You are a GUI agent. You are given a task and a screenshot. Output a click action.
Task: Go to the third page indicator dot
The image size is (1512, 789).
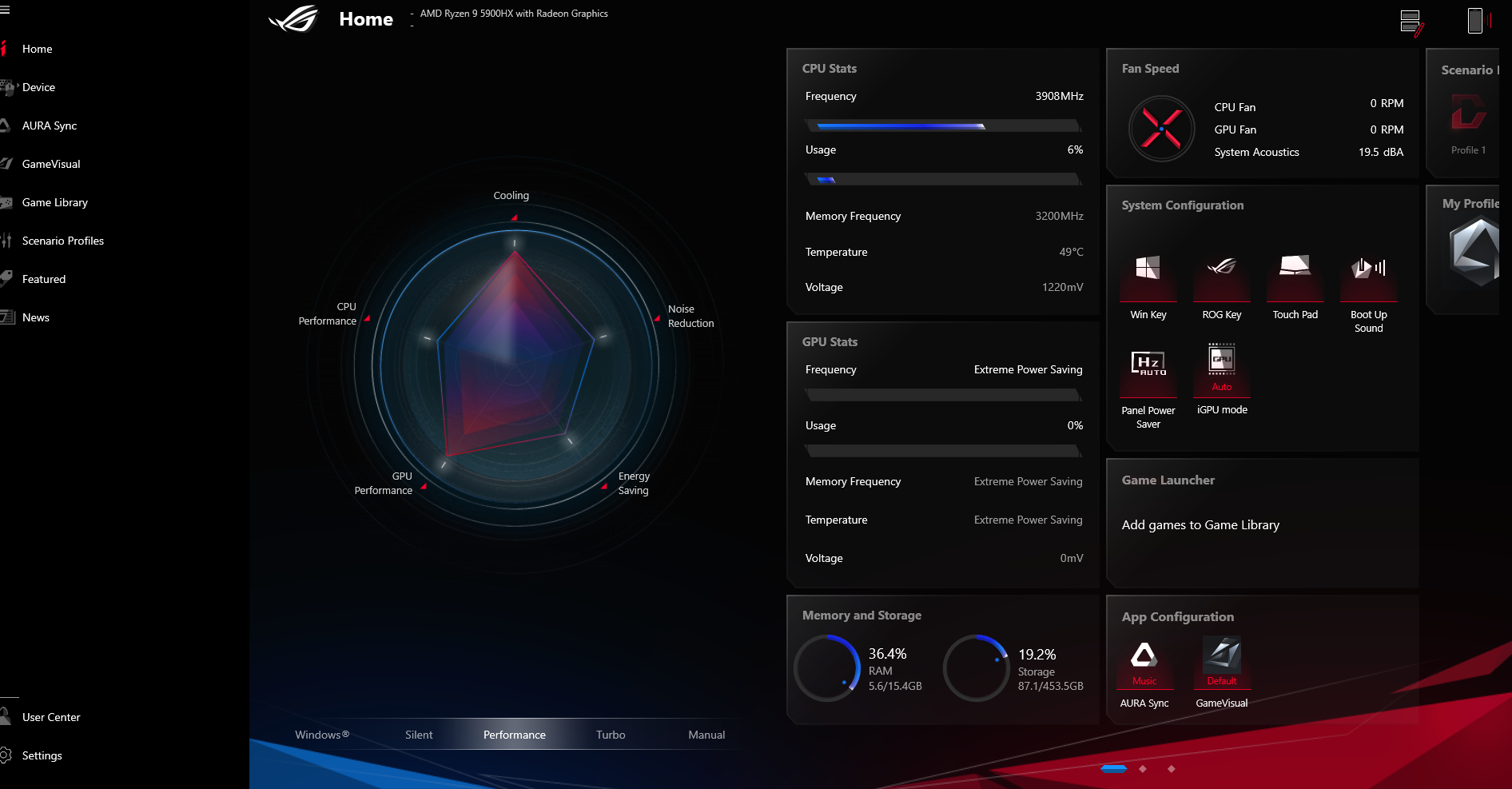click(x=1172, y=769)
